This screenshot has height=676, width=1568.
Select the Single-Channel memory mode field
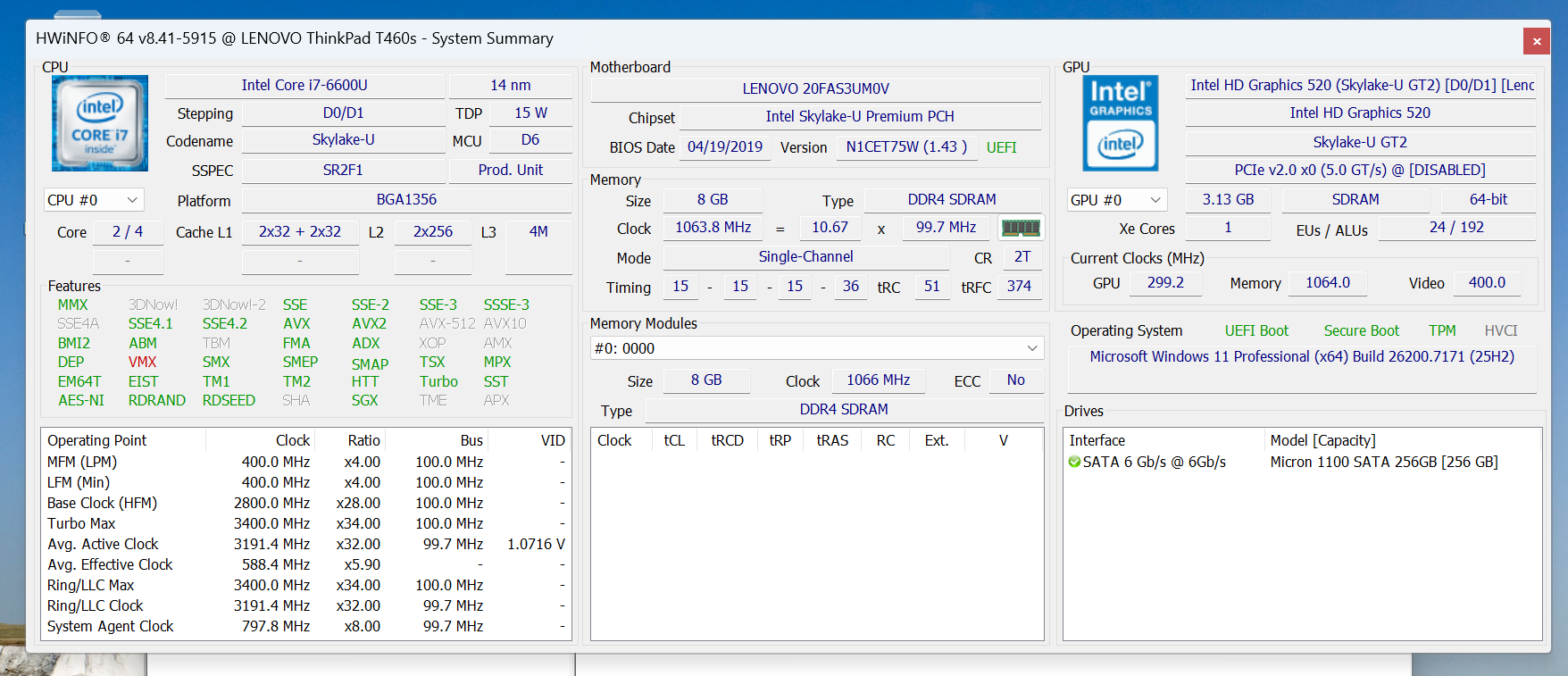click(806, 257)
